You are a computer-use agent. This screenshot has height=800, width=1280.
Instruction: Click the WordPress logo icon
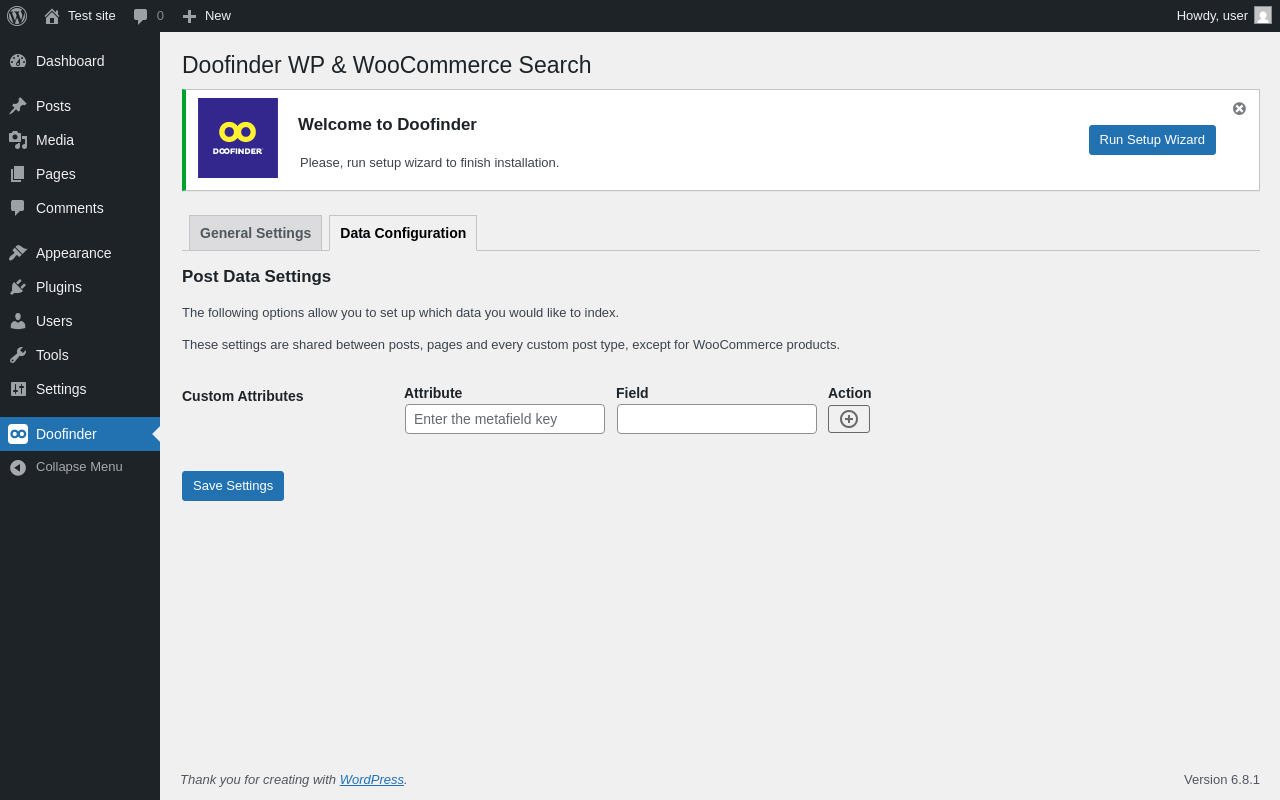tap(17, 16)
